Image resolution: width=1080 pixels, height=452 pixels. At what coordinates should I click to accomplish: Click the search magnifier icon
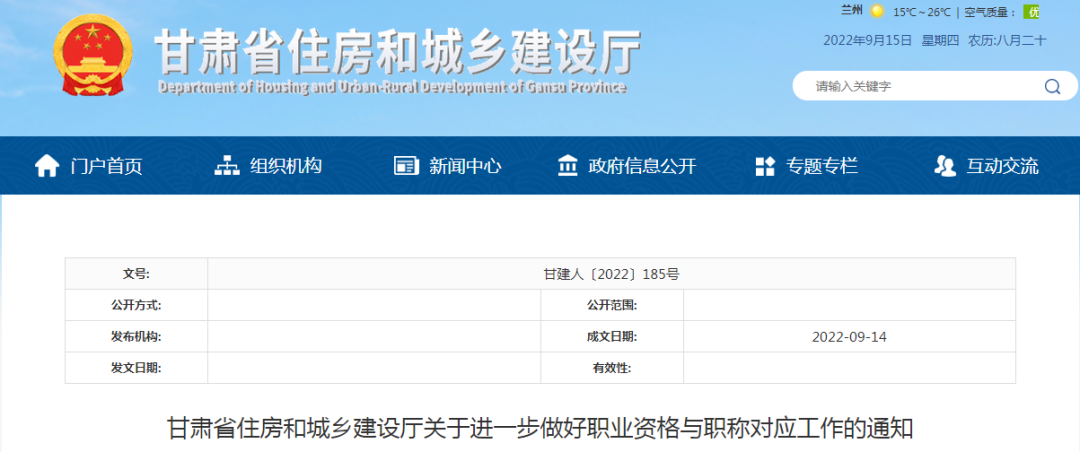(x=1052, y=87)
